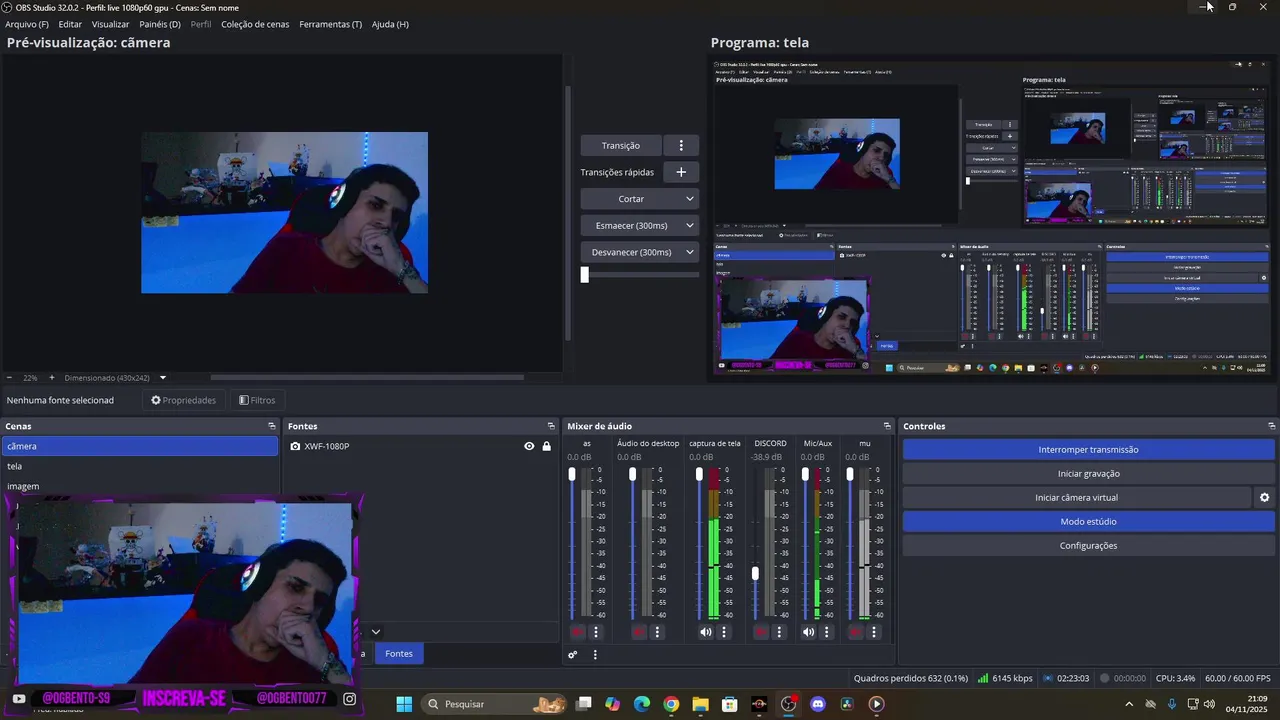Unmute the 'mu' audio channel
Screen dimensions: 1280x720
click(855, 632)
